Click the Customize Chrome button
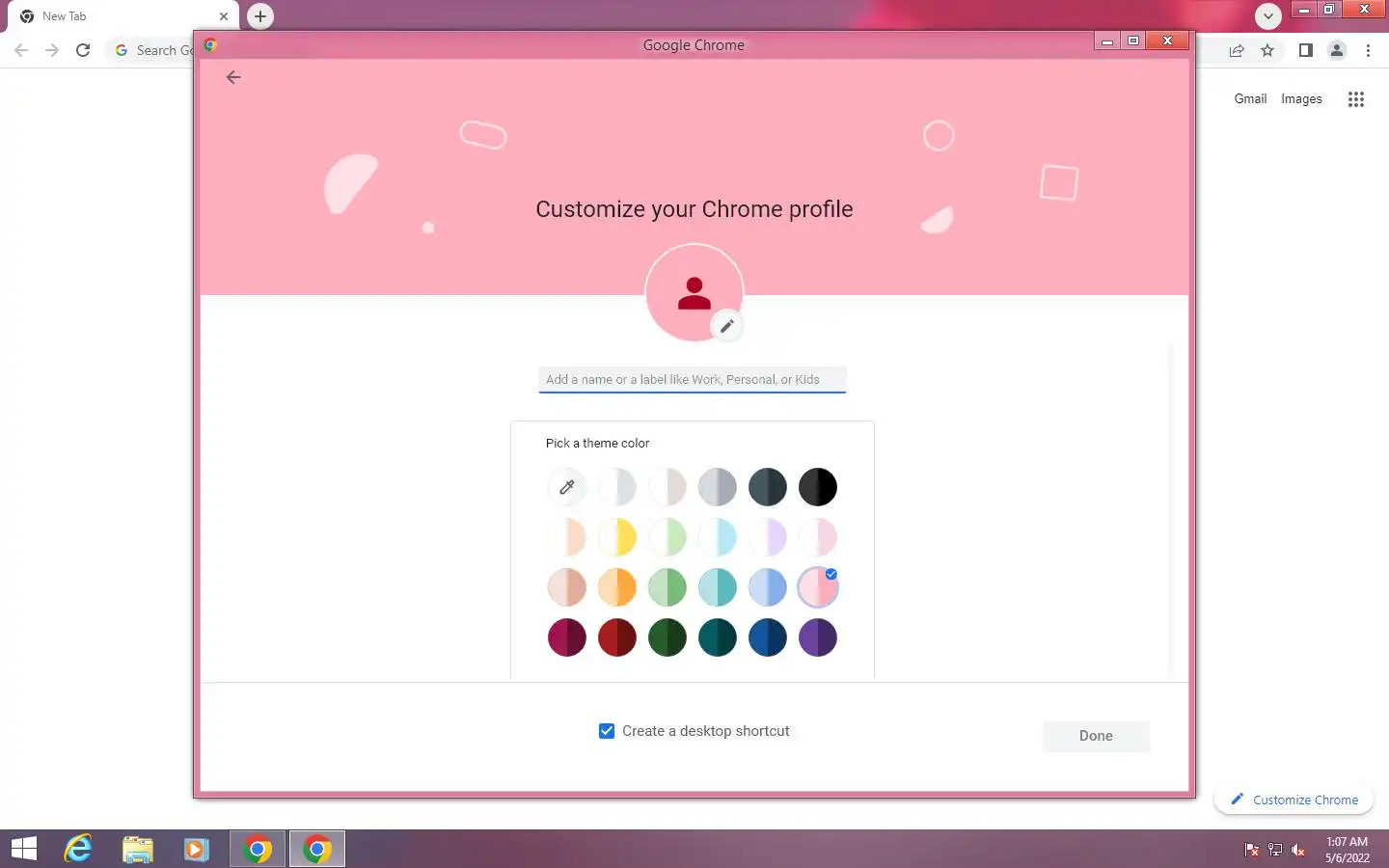The height and width of the screenshot is (868, 1389). coord(1294,800)
